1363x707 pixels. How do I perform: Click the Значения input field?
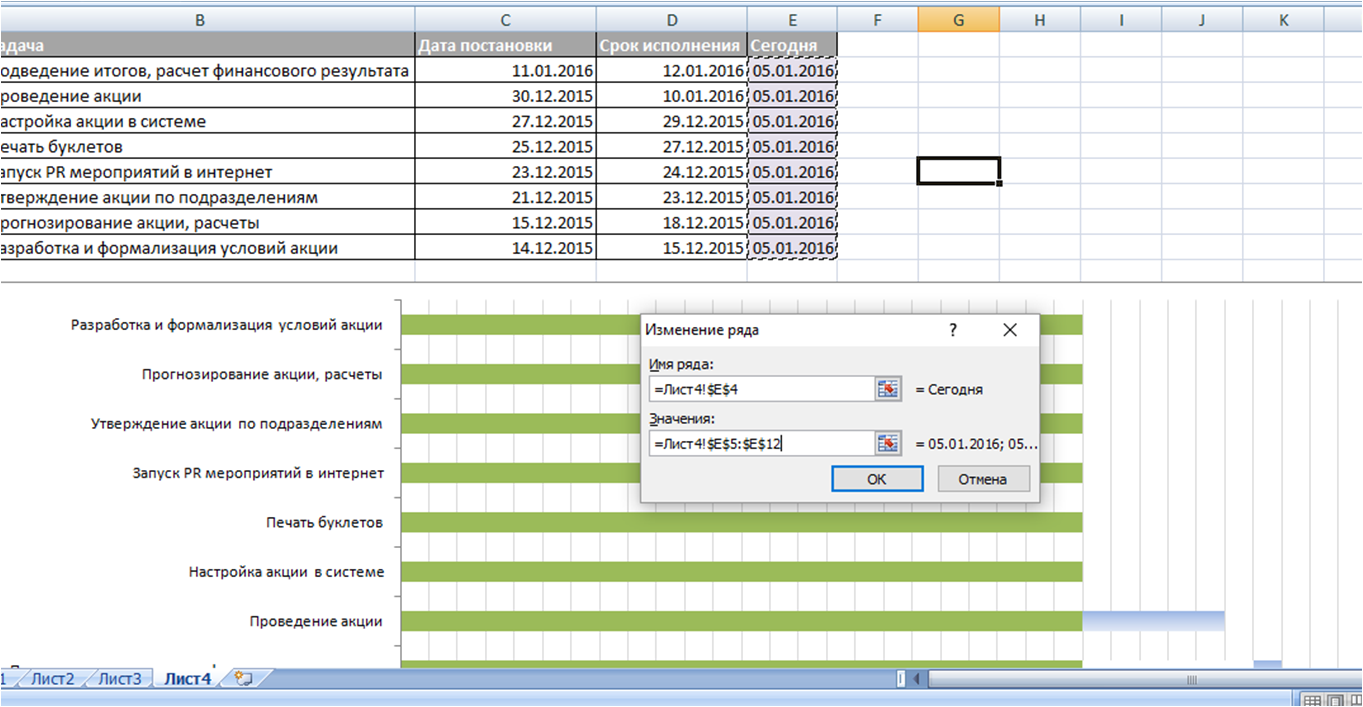[762, 443]
